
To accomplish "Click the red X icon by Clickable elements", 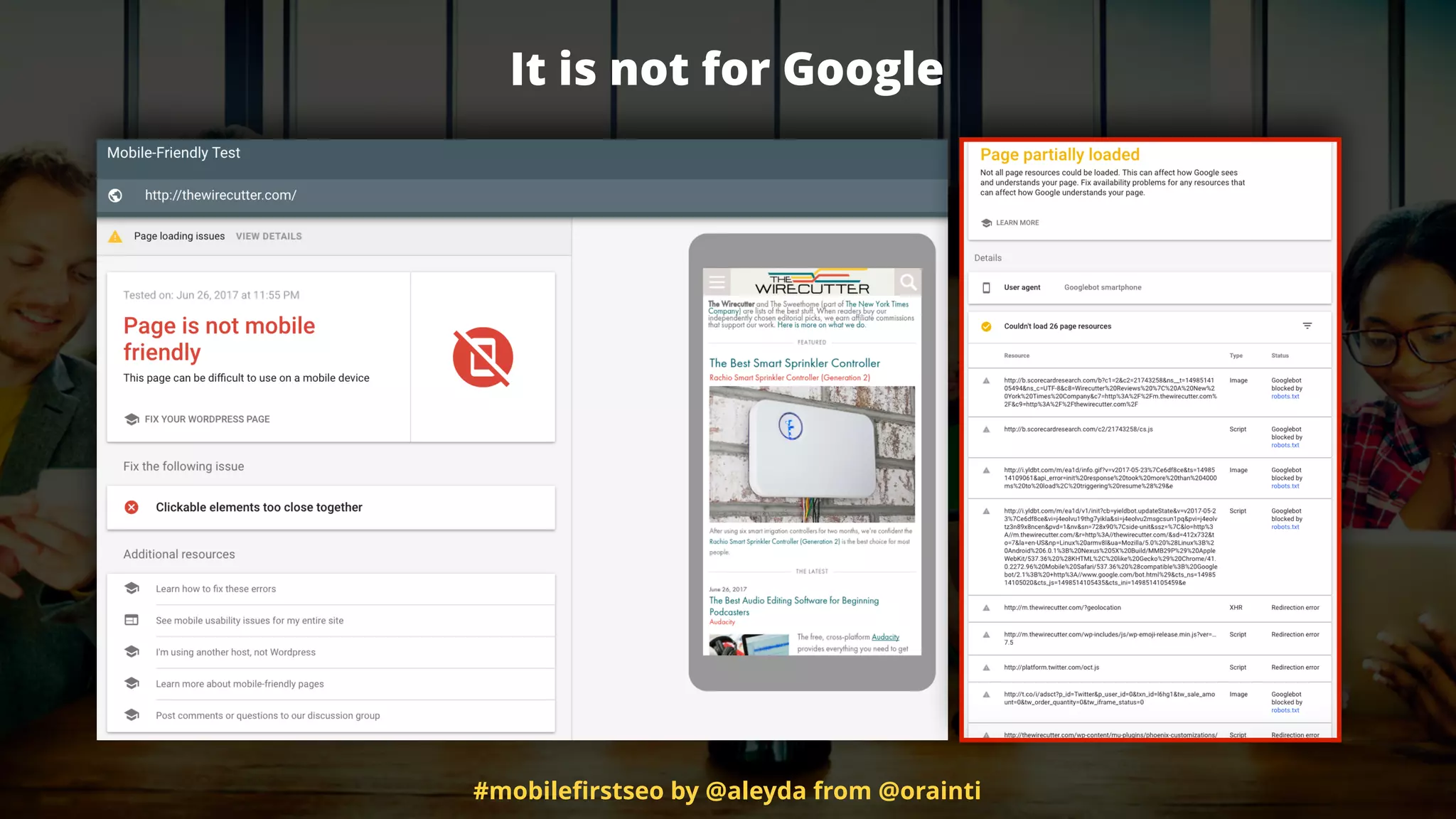I will (x=132, y=507).
